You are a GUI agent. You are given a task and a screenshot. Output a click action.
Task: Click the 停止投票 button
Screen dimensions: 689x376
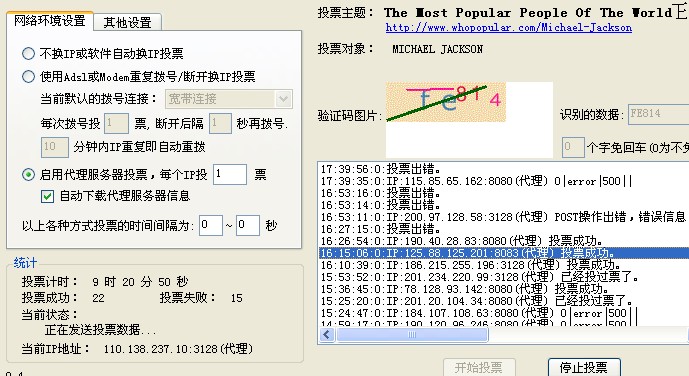point(584,367)
